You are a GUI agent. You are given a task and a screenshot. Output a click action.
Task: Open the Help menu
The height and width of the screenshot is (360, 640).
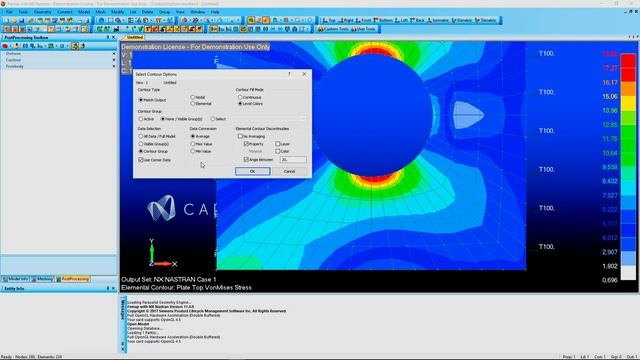[x=215, y=12]
